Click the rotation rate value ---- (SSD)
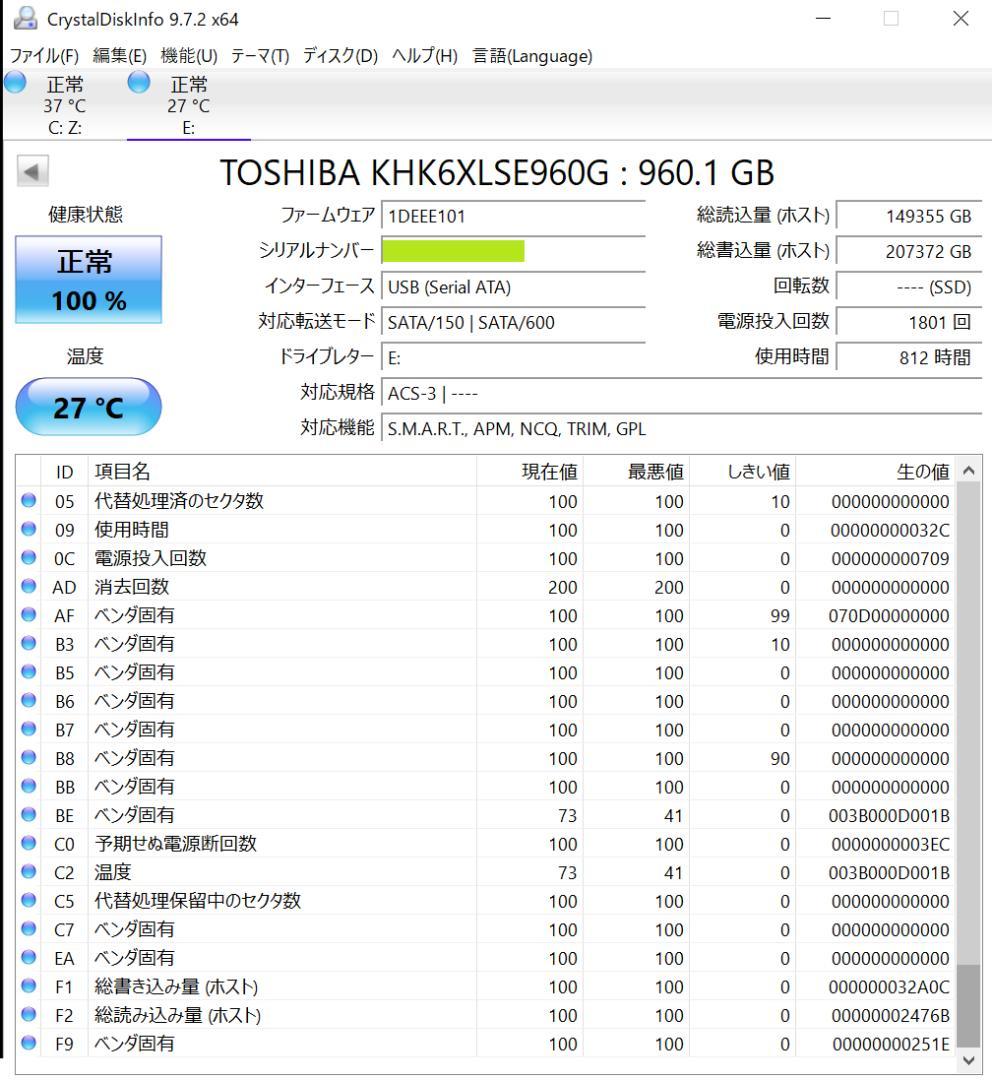The image size is (992, 1080). pos(909,287)
